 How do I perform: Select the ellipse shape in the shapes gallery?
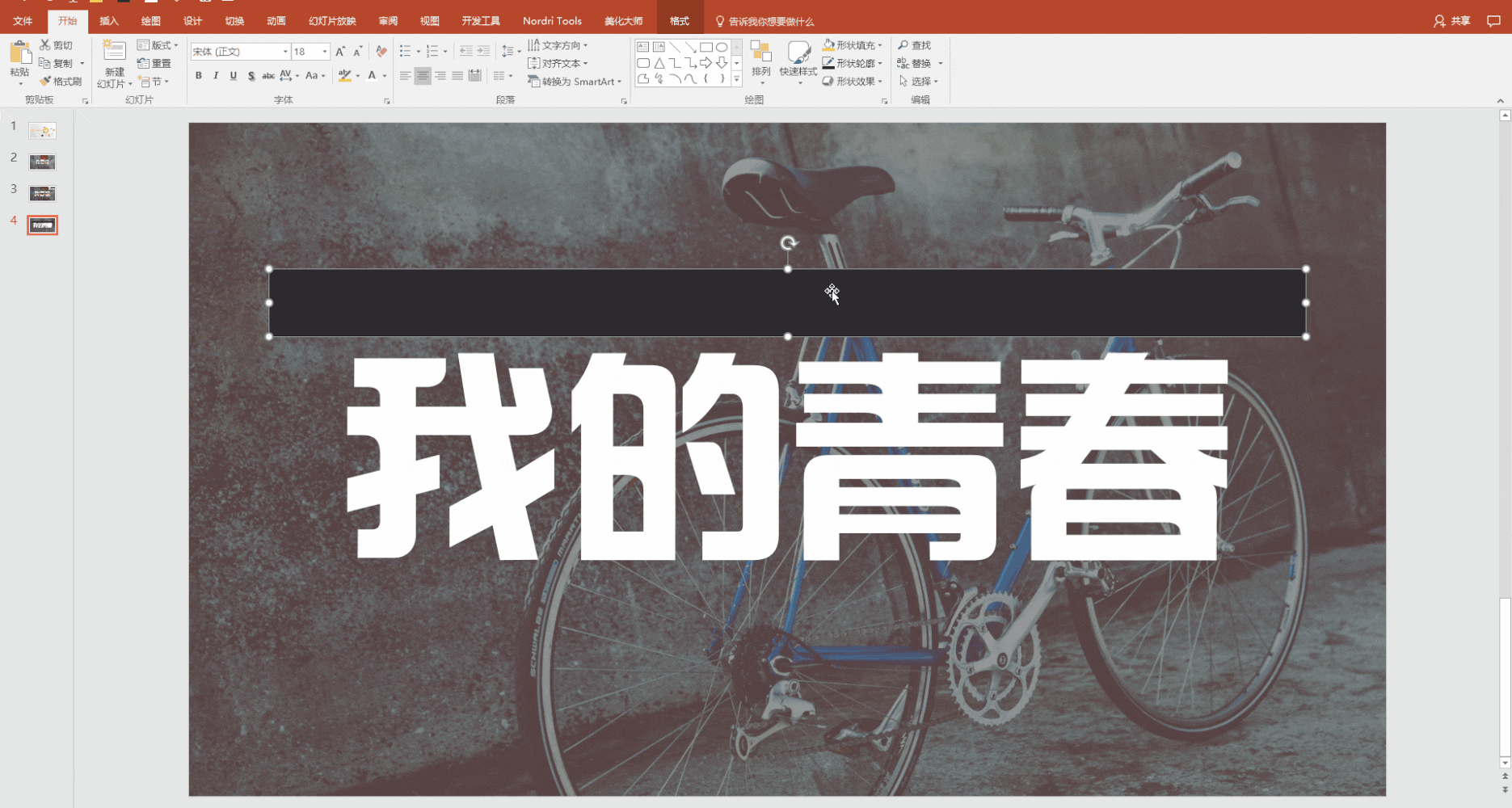(722, 48)
